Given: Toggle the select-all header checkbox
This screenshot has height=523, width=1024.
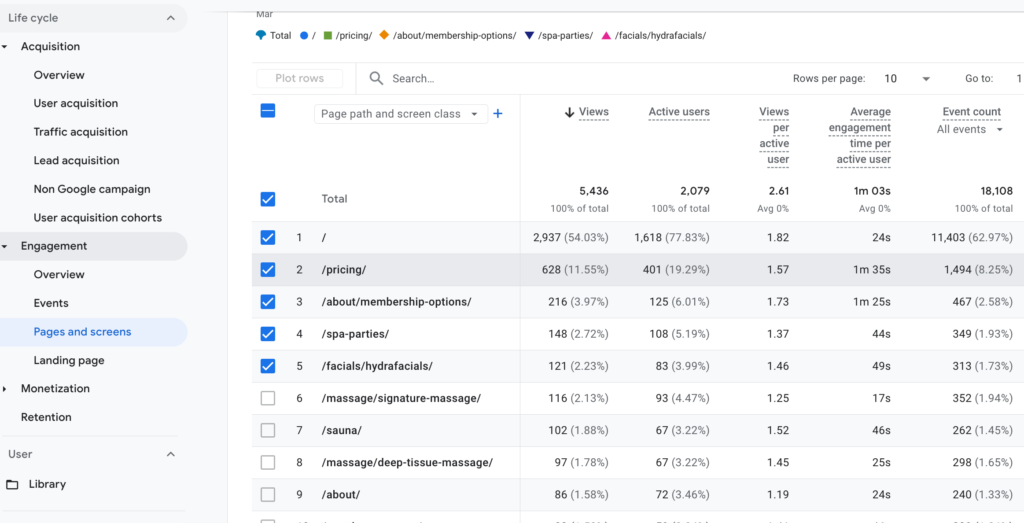Looking at the screenshot, I should coord(267,111).
